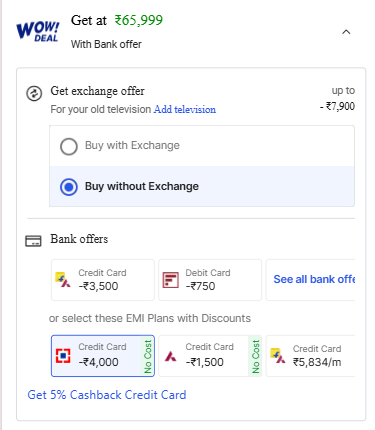Click the debit card bank icon on ₹750 offer
The width and height of the screenshot is (375, 430).
(x=170, y=280)
